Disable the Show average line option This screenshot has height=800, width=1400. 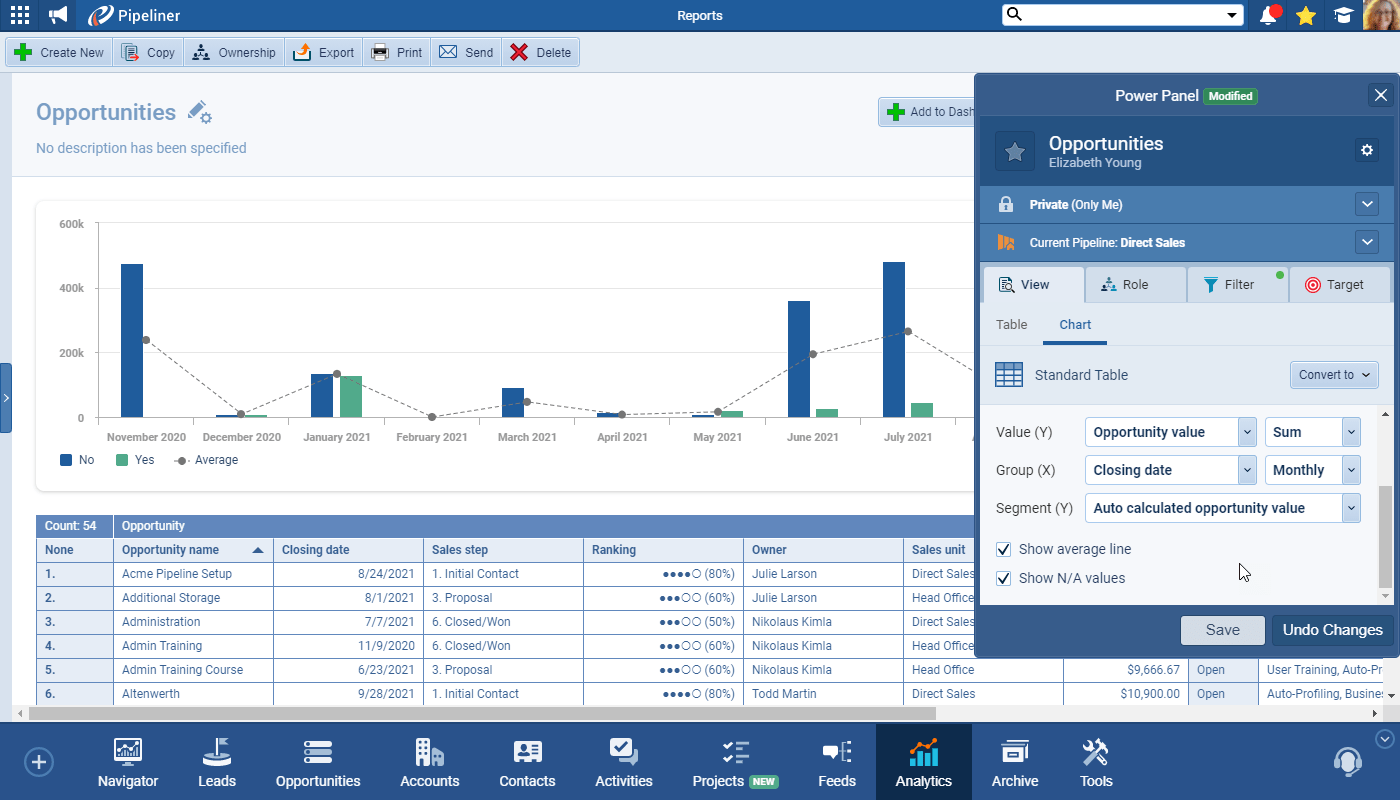pos(1003,549)
